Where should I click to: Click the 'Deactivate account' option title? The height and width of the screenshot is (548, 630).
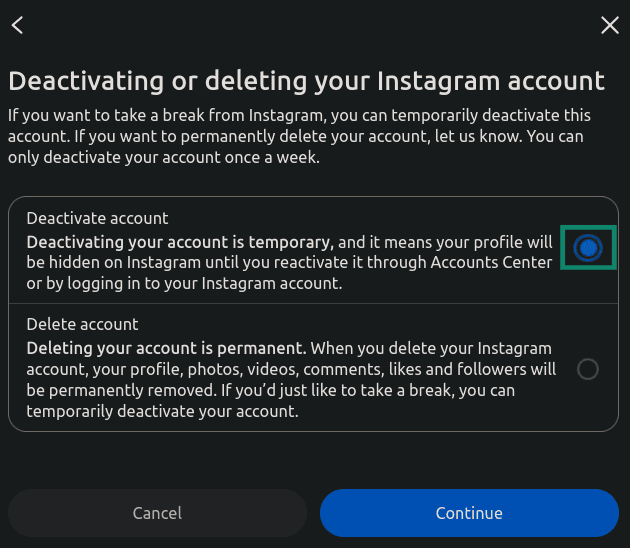click(x=97, y=219)
